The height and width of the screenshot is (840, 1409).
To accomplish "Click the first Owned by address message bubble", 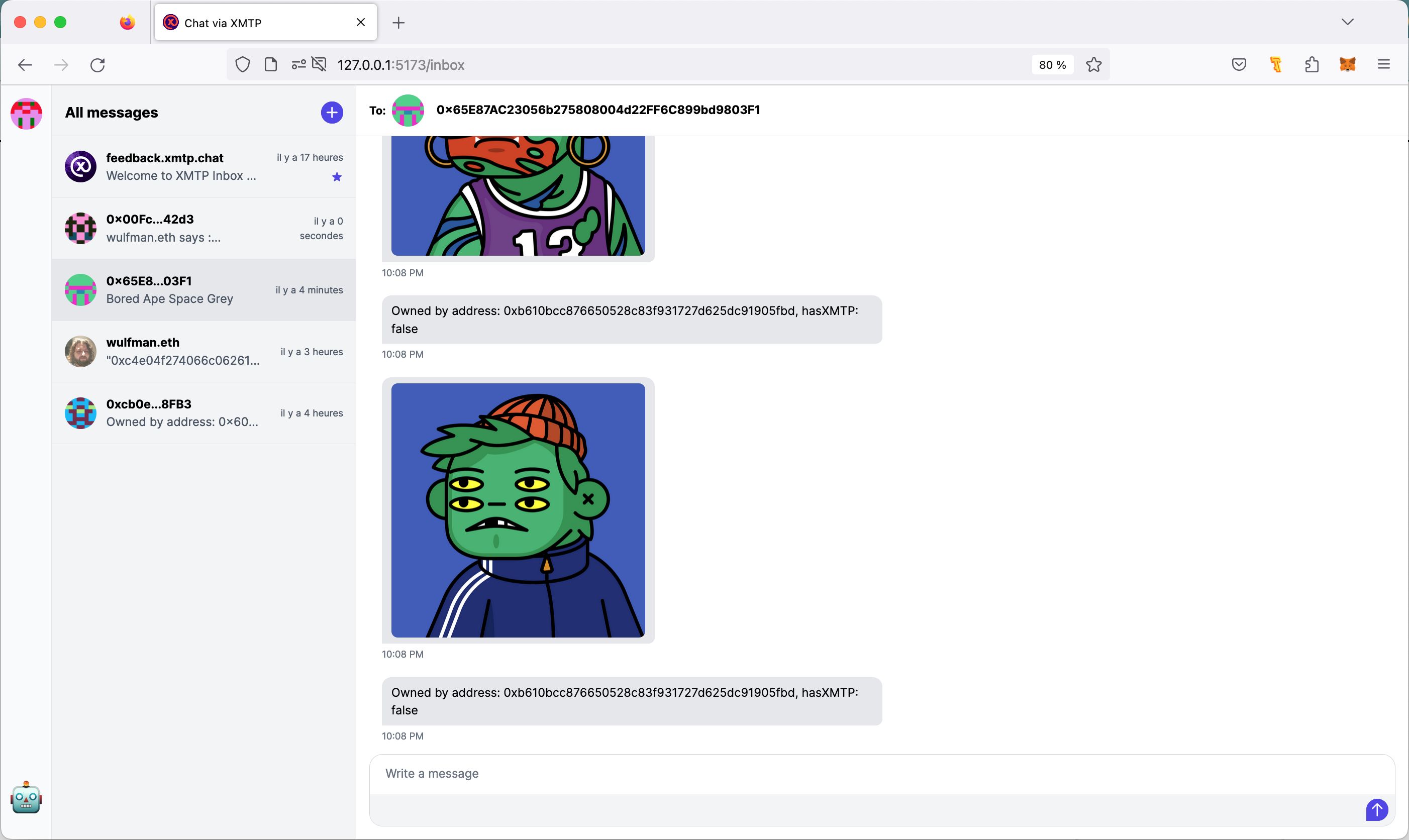I will pyautogui.click(x=632, y=320).
